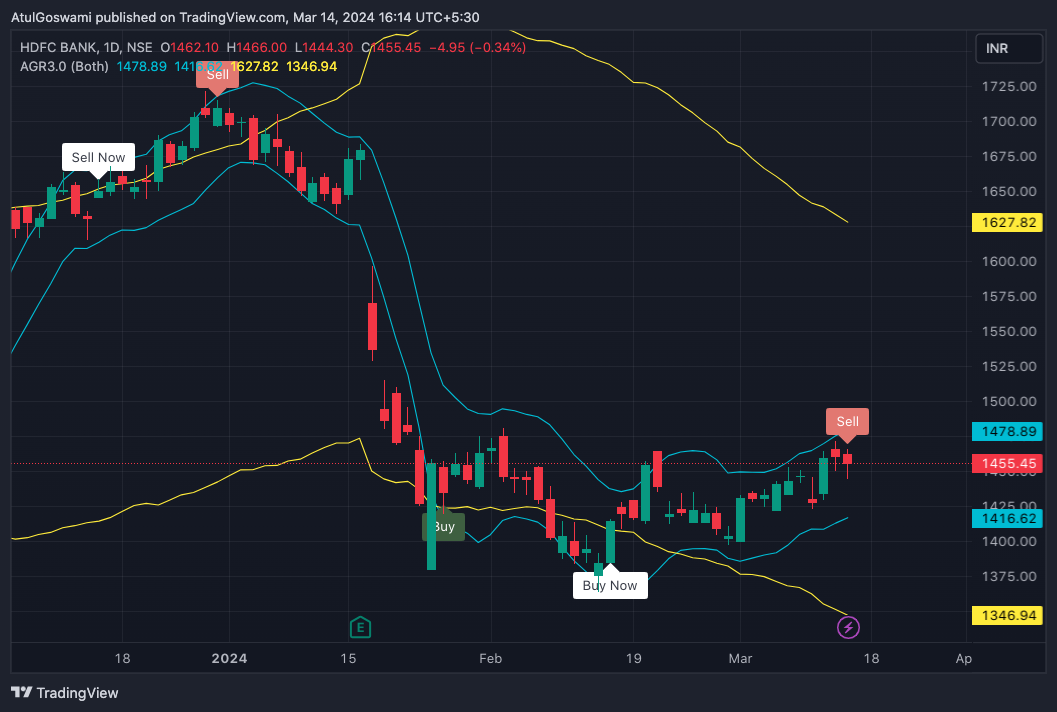Click the white Buy Now label

[x=610, y=585]
